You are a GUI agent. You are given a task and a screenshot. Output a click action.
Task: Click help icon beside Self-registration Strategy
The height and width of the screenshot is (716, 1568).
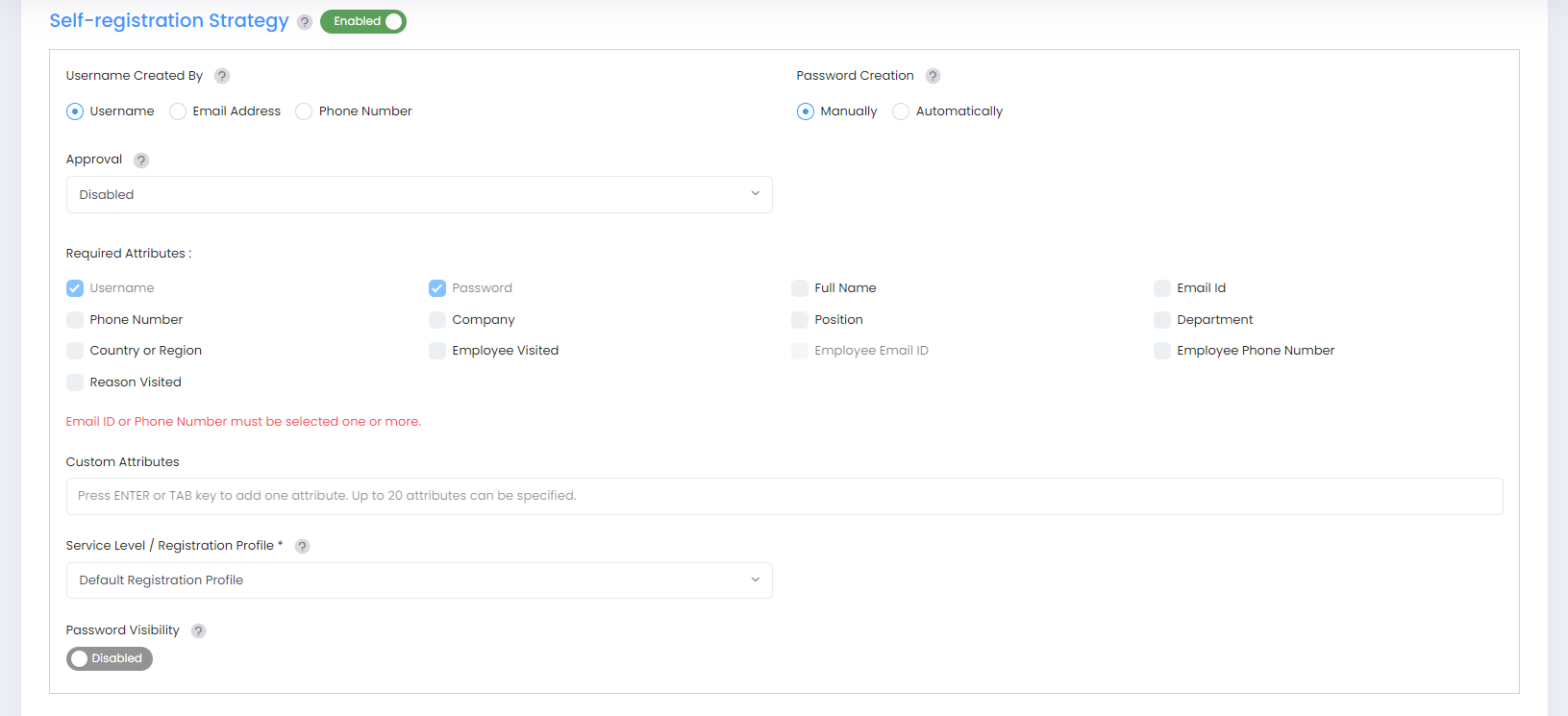click(305, 22)
